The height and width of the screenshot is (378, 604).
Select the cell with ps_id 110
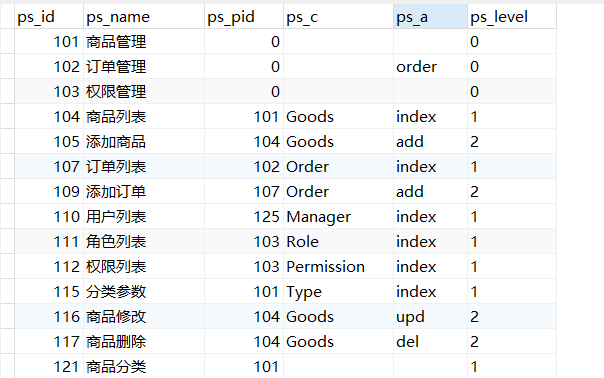pyautogui.click(x=49, y=217)
